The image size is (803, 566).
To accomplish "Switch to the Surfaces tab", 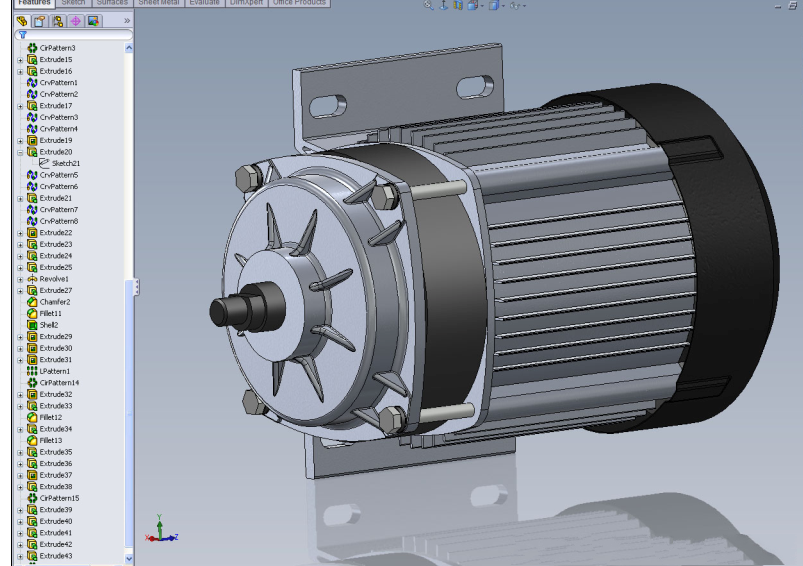I will click(112, 3).
